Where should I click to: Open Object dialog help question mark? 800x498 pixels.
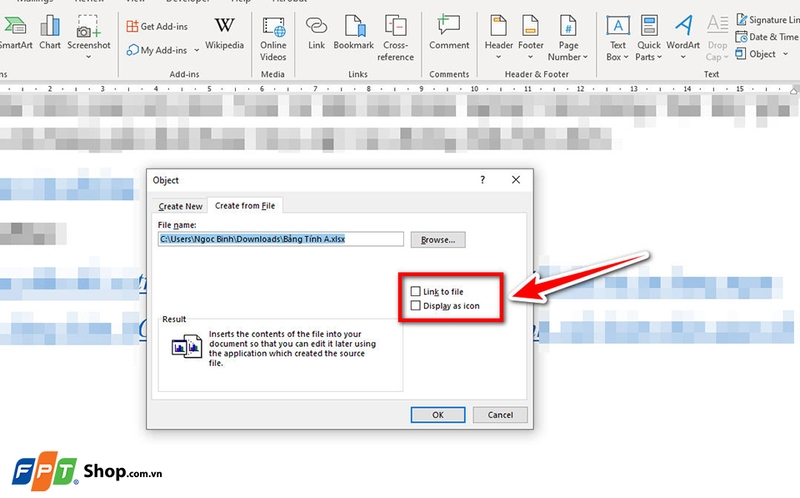coord(482,180)
